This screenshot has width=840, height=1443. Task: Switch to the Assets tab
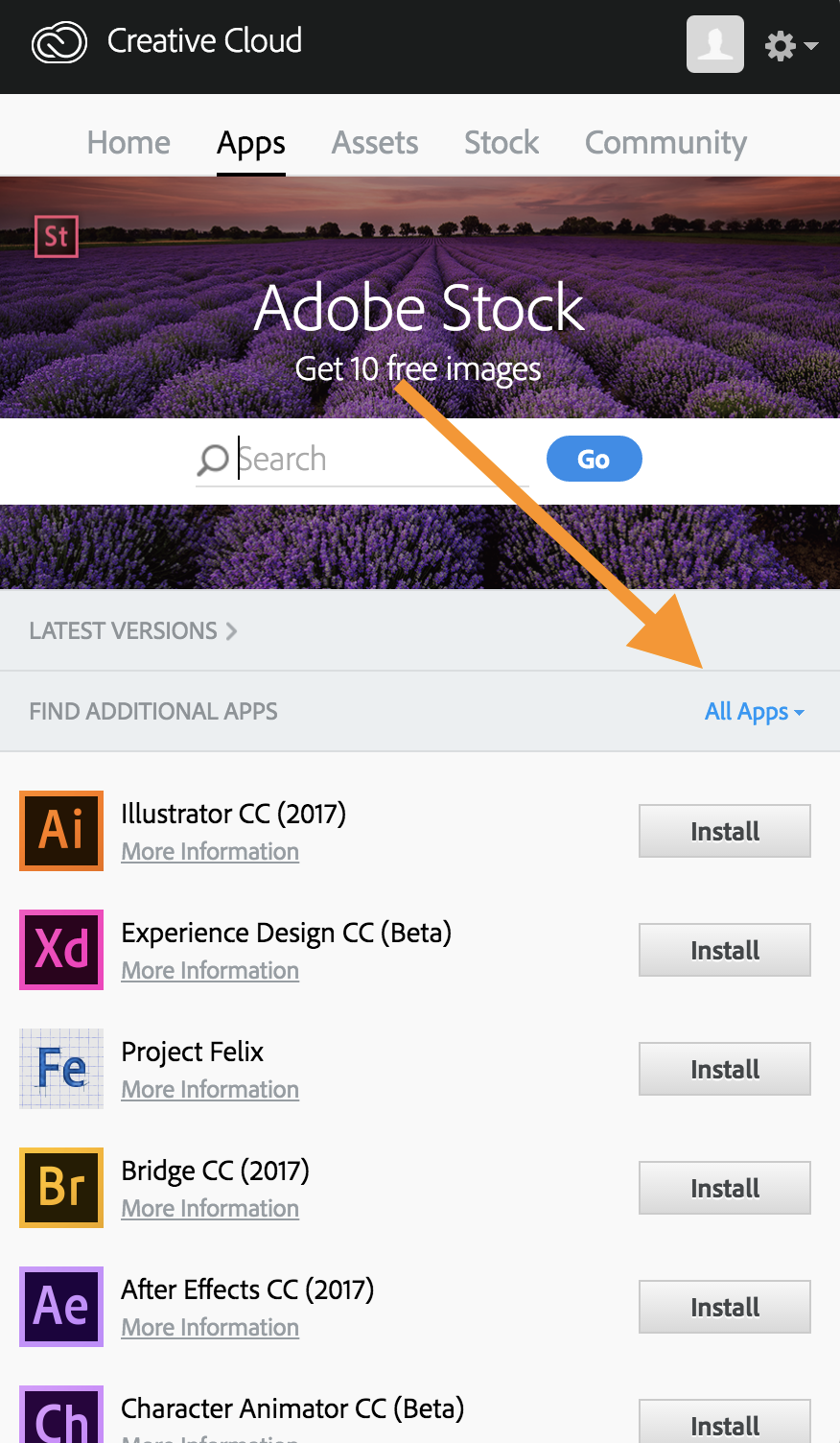click(x=375, y=143)
